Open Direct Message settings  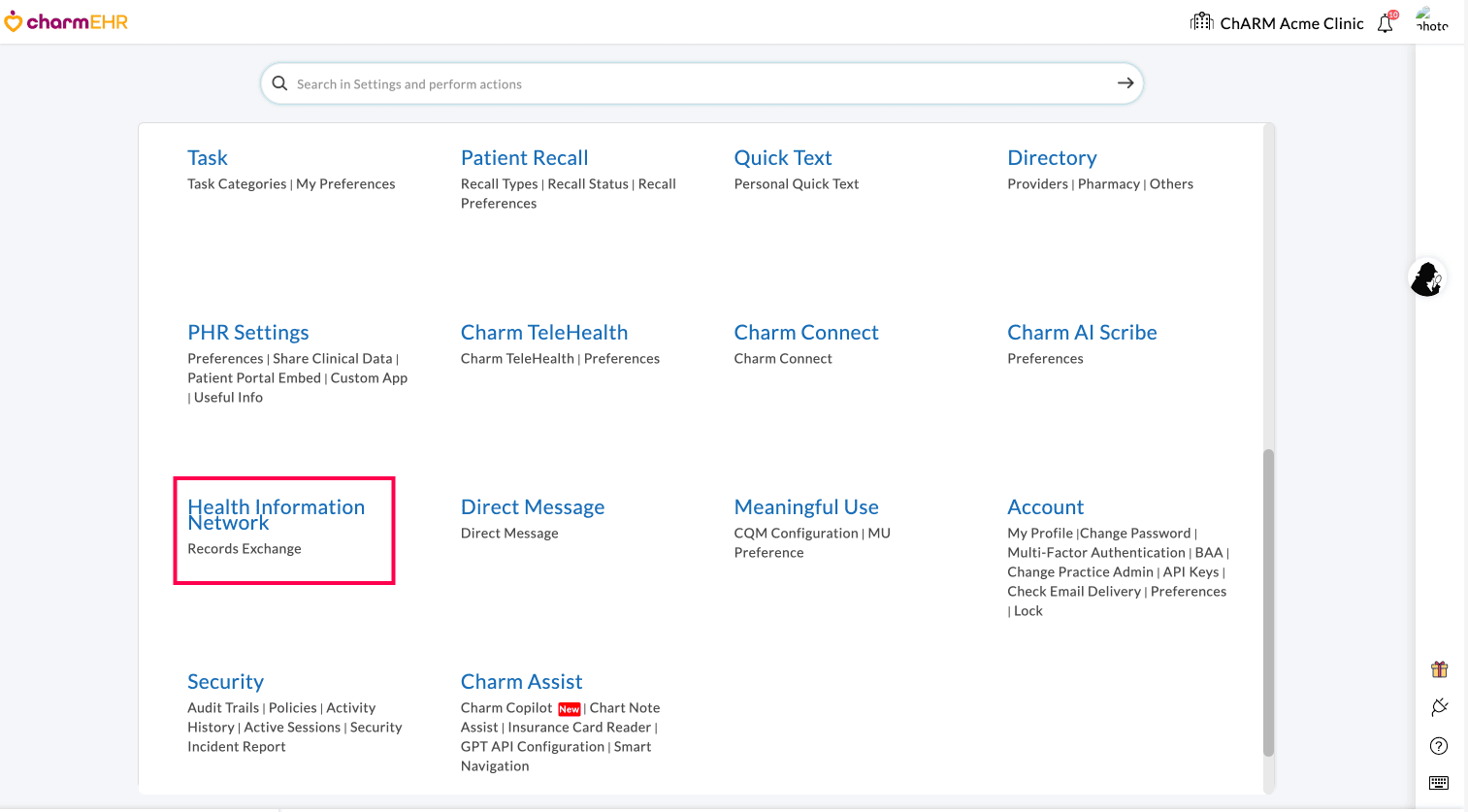click(x=532, y=506)
